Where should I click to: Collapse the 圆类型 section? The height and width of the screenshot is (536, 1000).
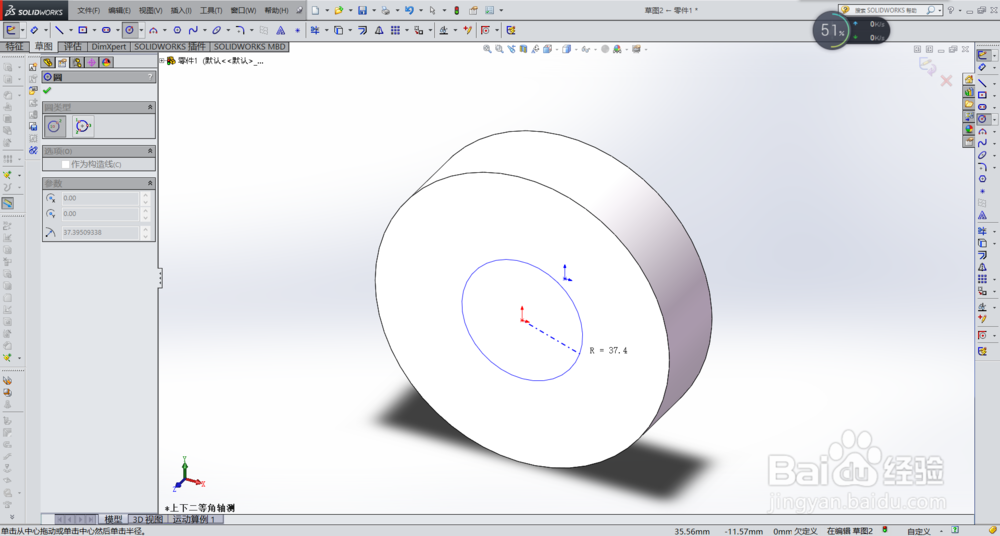151,107
